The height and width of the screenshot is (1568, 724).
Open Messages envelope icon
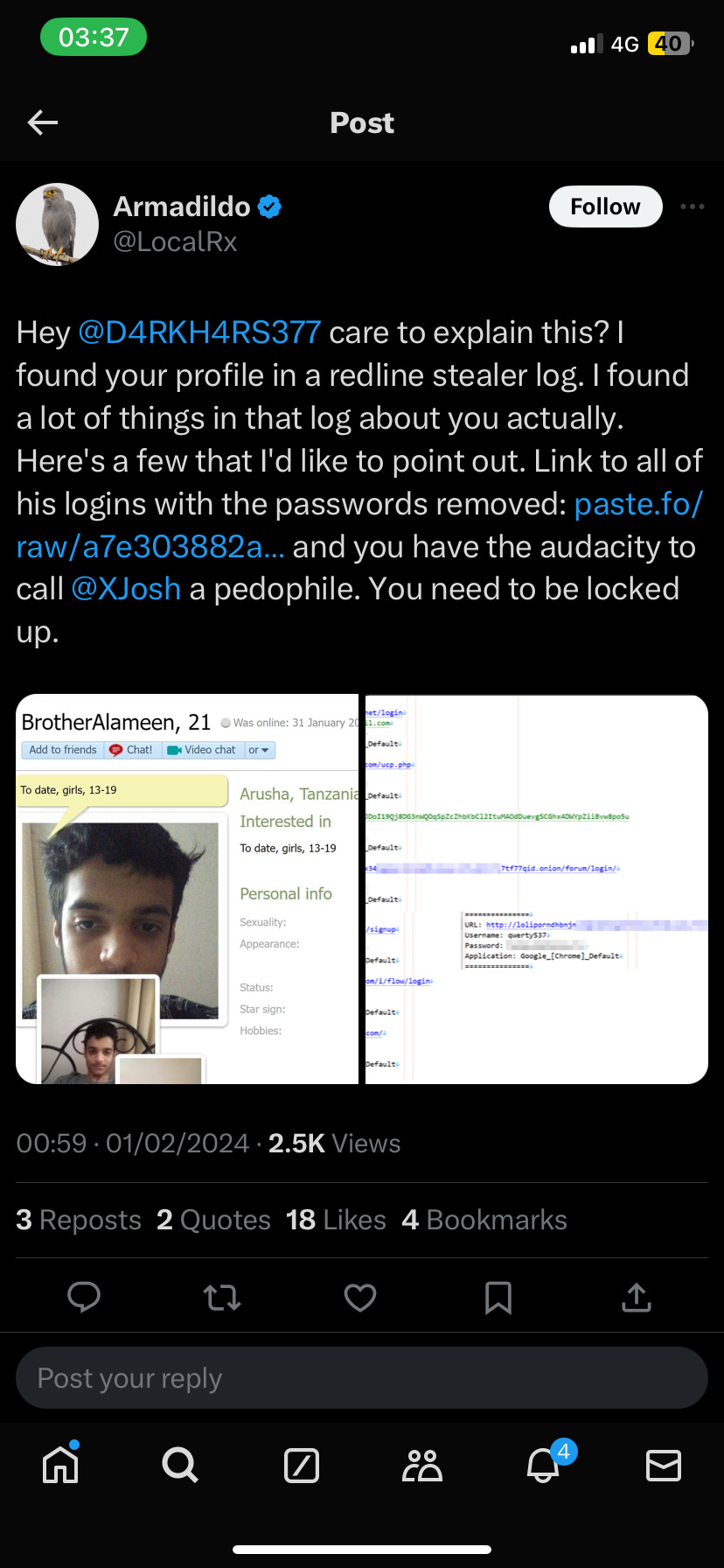click(x=664, y=1466)
